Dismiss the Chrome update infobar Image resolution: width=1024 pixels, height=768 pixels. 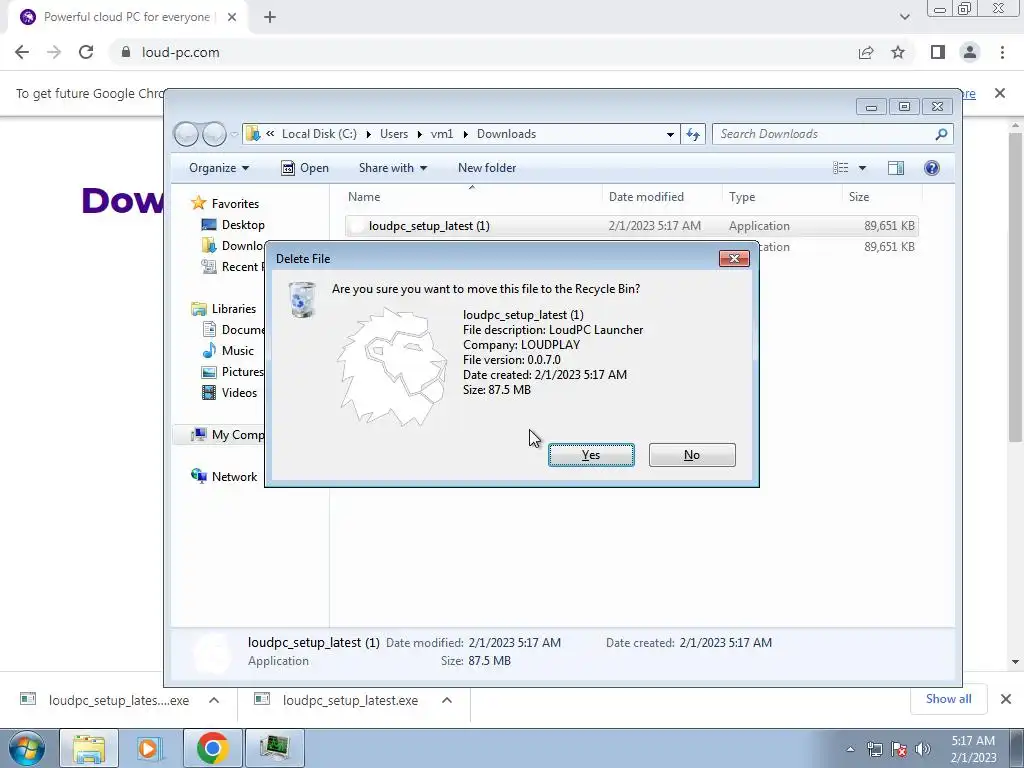pos(1000,93)
